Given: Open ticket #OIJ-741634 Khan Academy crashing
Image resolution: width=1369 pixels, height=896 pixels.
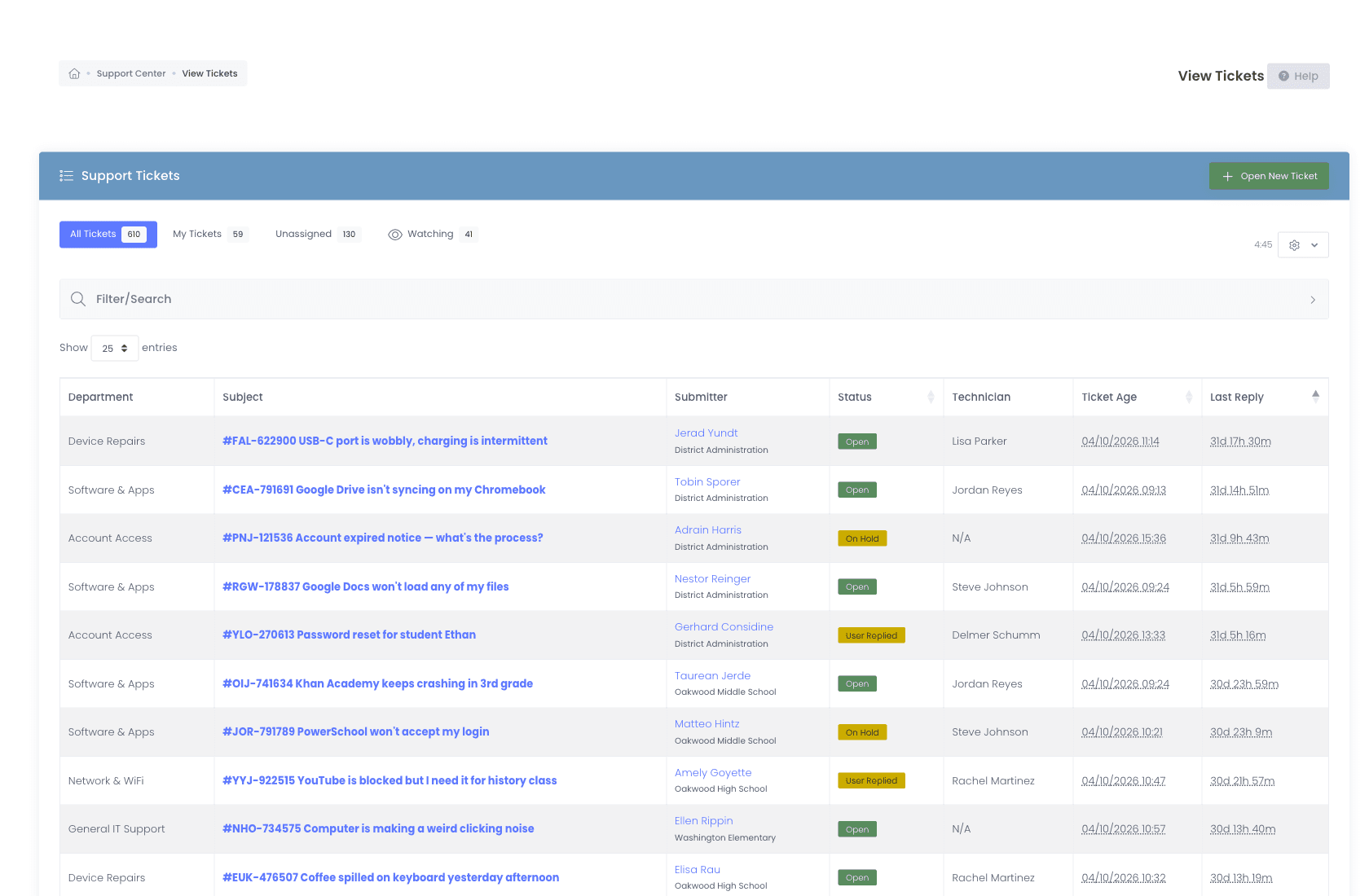Looking at the screenshot, I should 377,683.
